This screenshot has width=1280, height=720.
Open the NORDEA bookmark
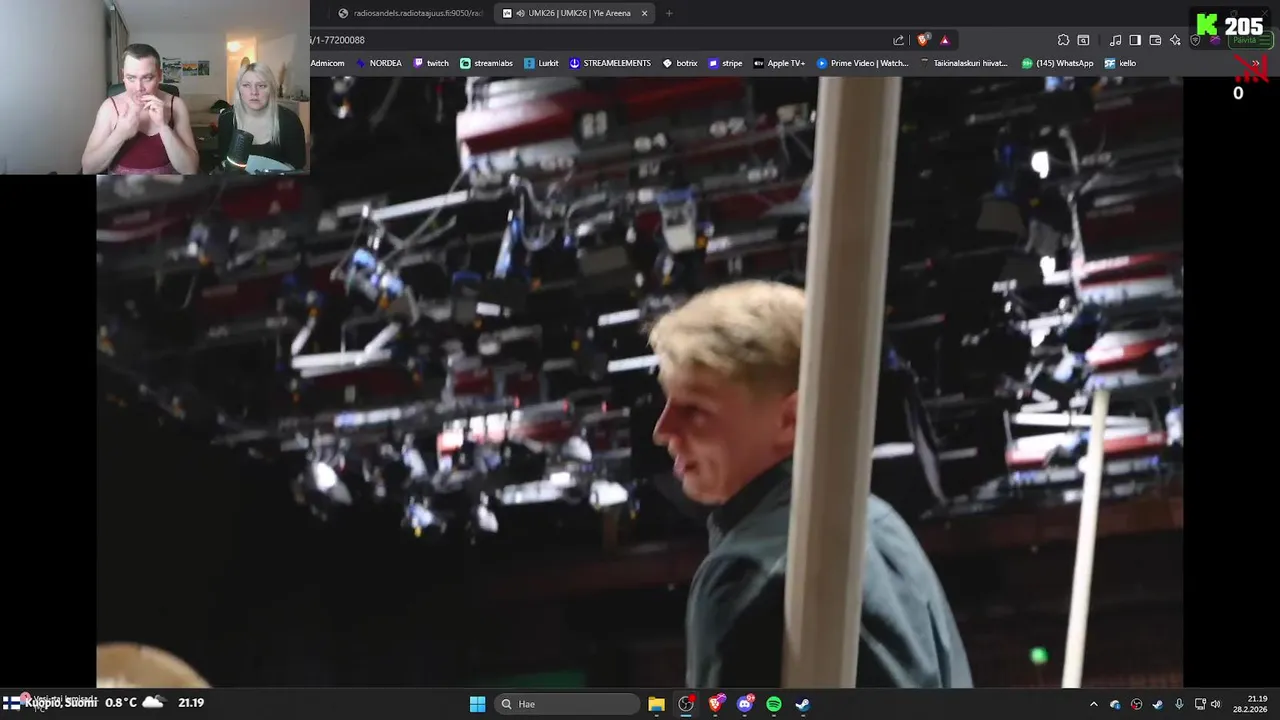point(379,63)
